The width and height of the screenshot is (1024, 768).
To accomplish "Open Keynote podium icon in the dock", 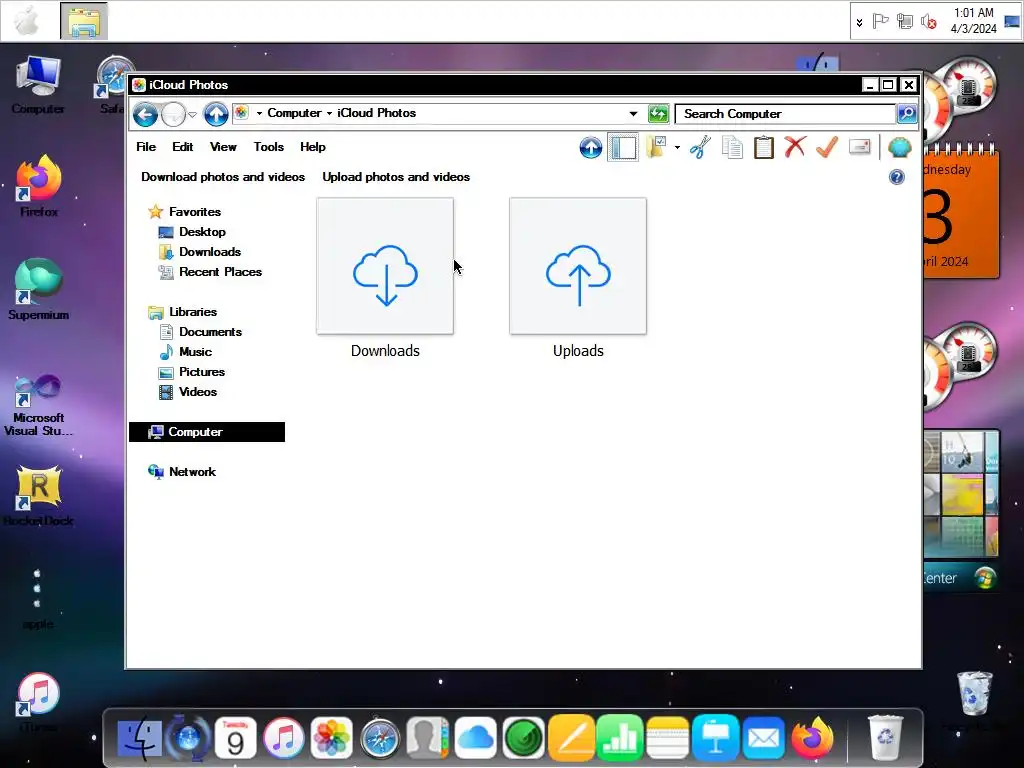I will [x=715, y=739].
